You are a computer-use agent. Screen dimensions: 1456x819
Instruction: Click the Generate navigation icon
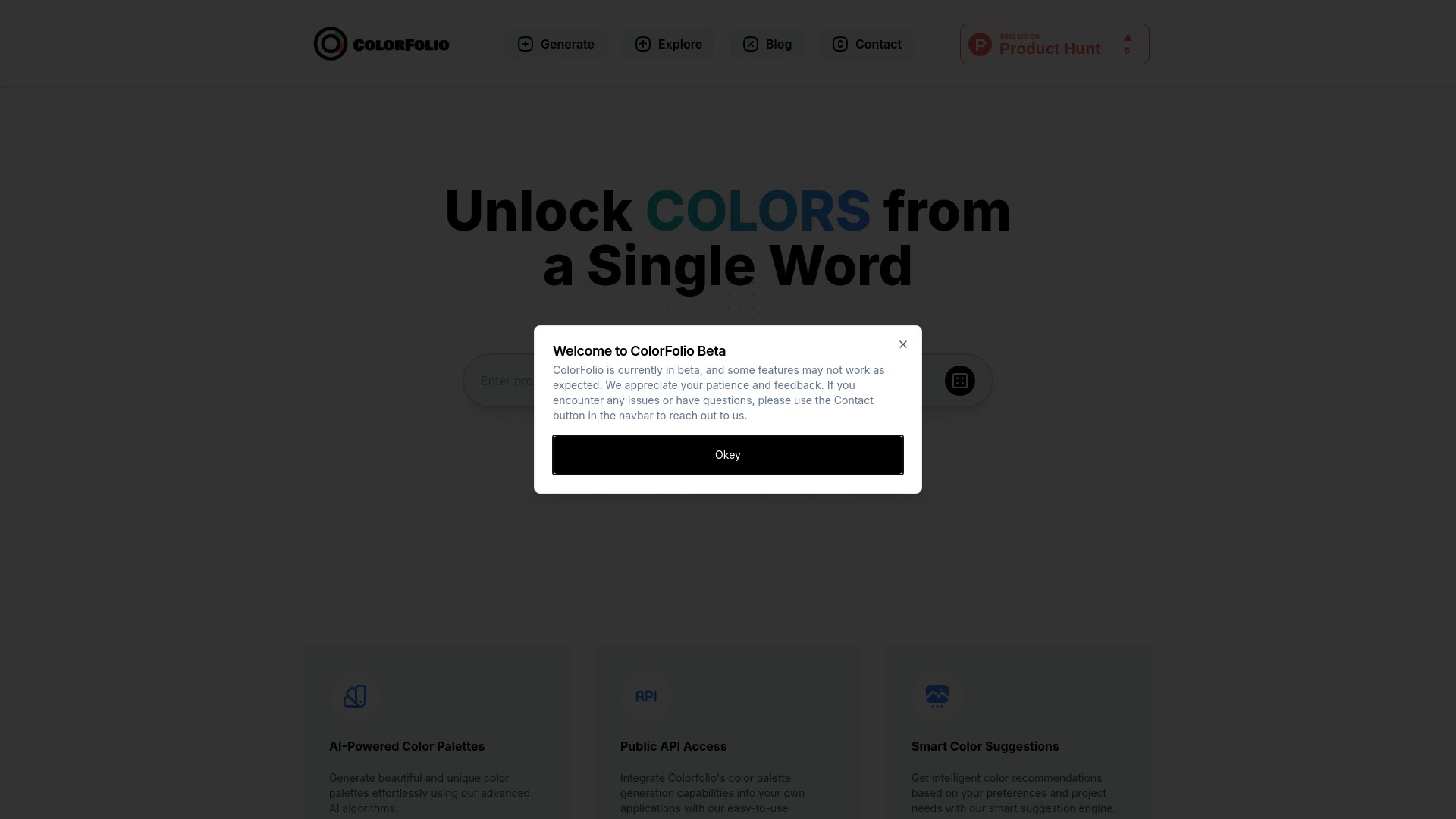click(525, 44)
